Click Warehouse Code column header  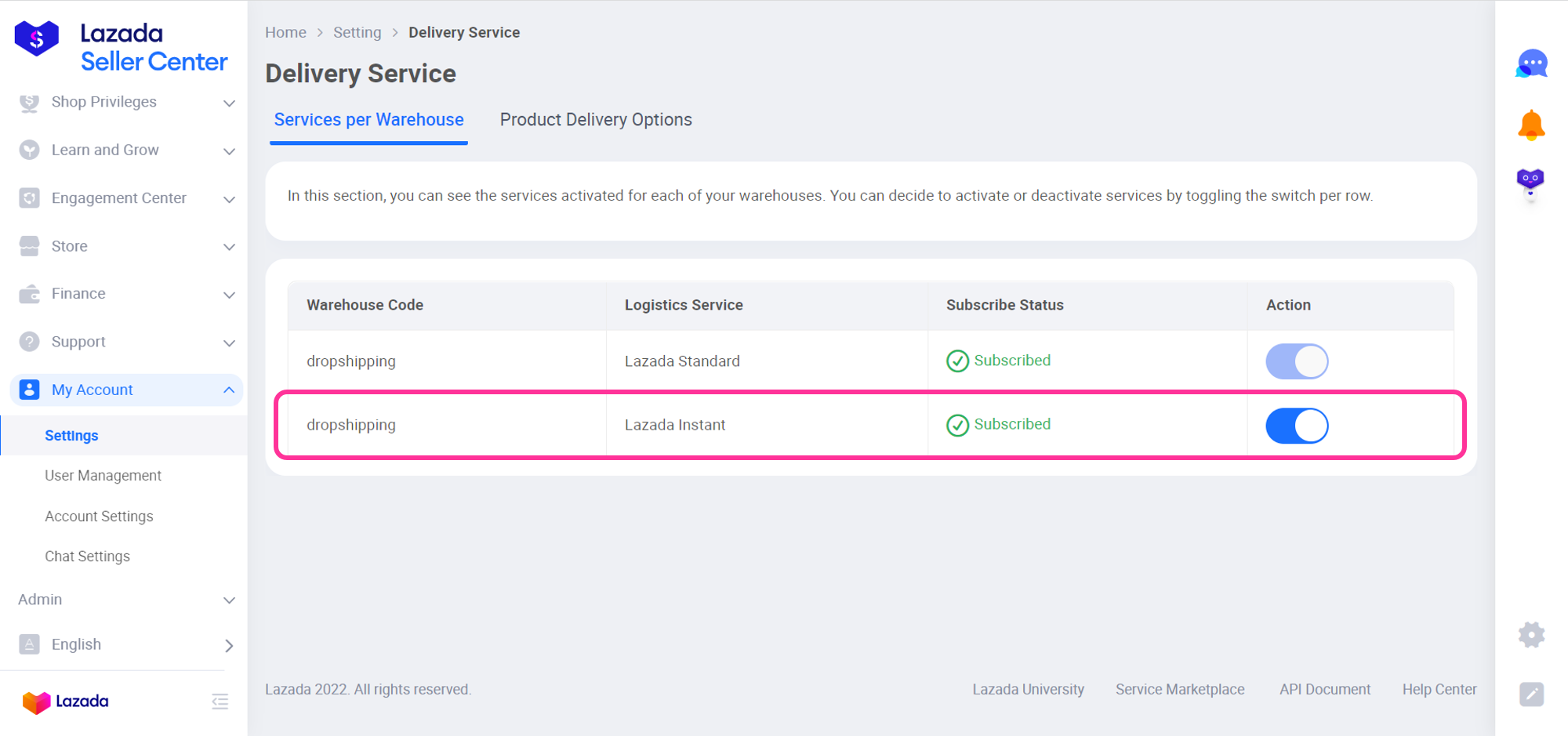[365, 305]
